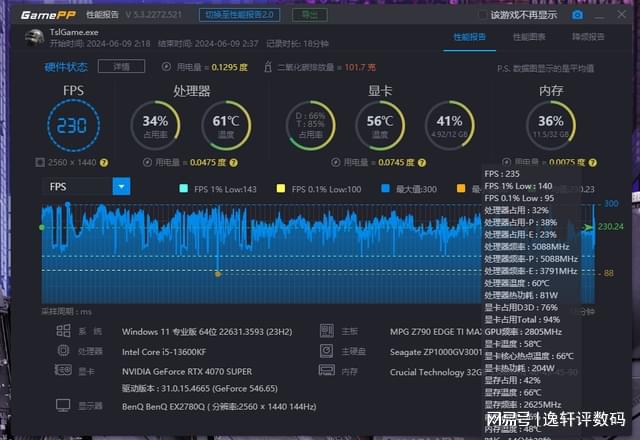Click the monitor icon beside BenQ EX2780Q
This screenshot has width=640, height=440.
coord(63,405)
